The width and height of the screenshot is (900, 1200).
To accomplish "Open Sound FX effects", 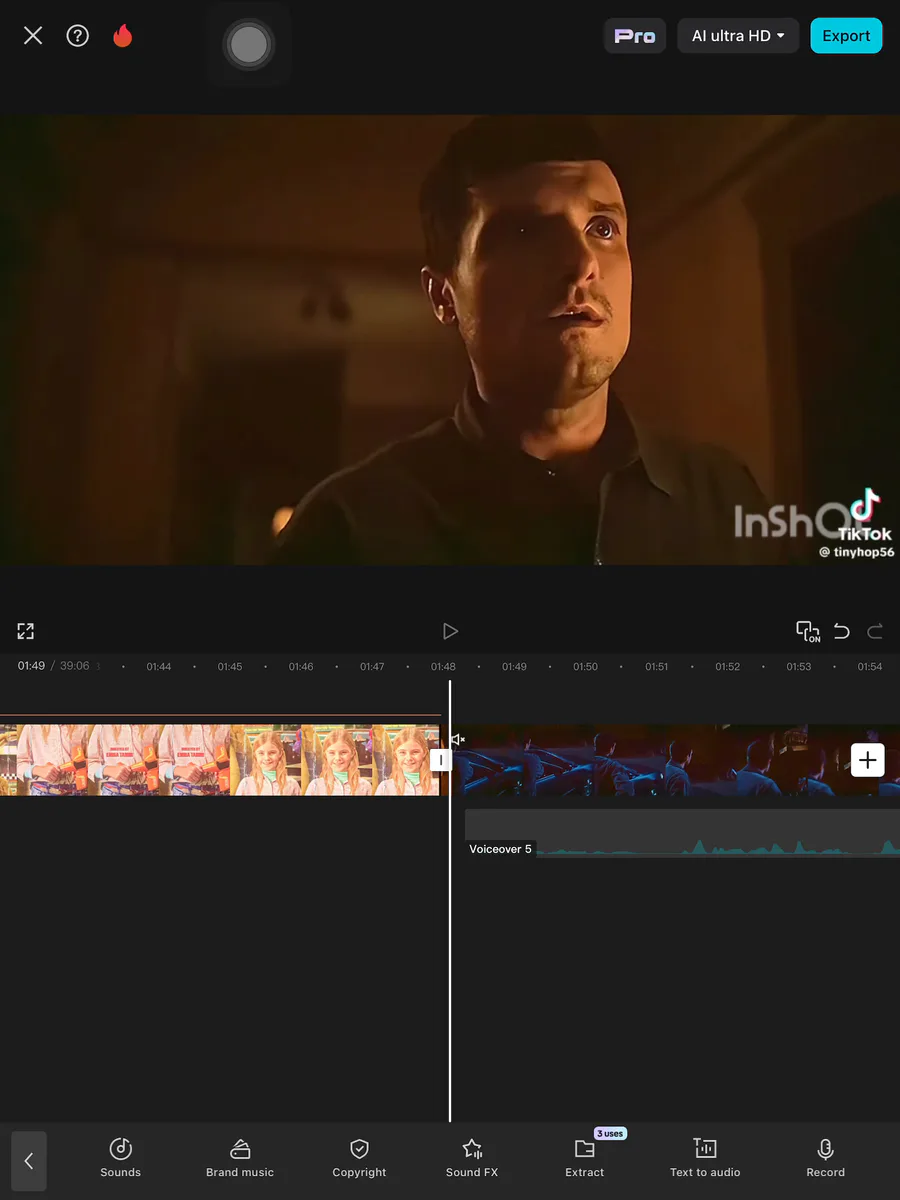I will point(472,1159).
